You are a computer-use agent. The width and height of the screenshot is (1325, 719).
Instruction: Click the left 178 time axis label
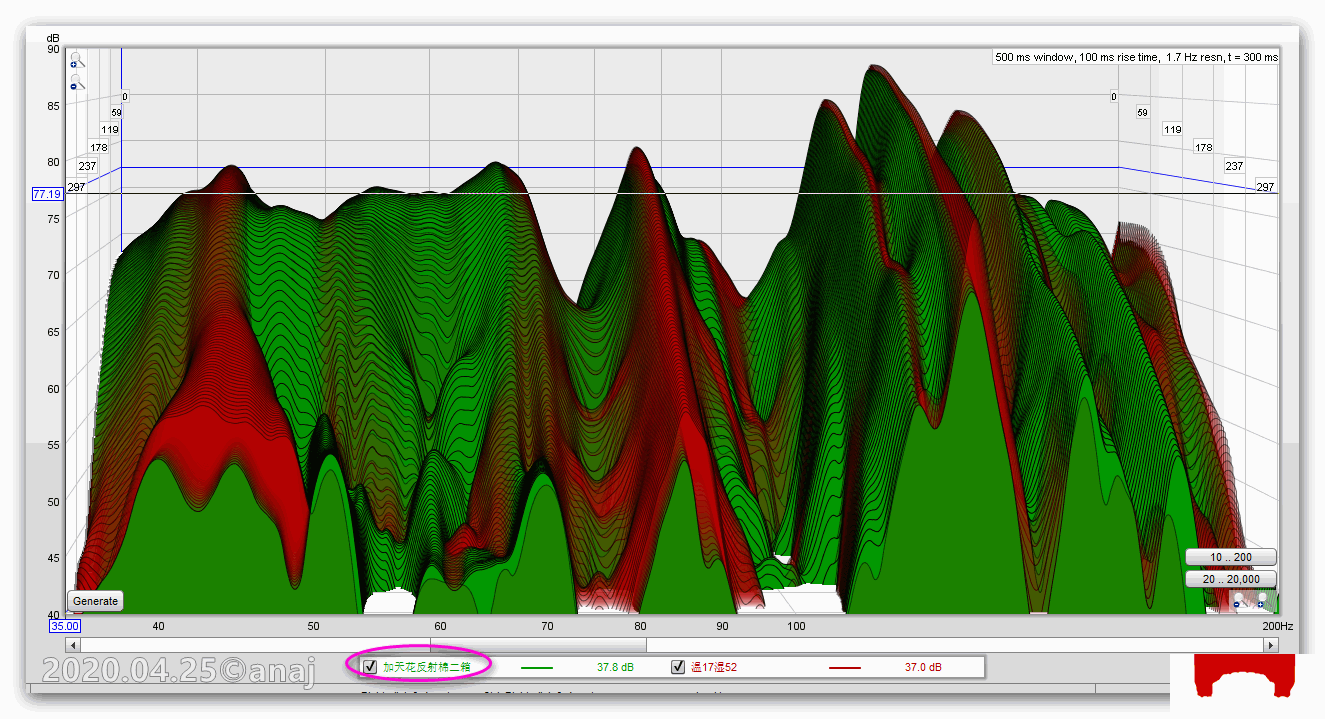click(x=98, y=147)
